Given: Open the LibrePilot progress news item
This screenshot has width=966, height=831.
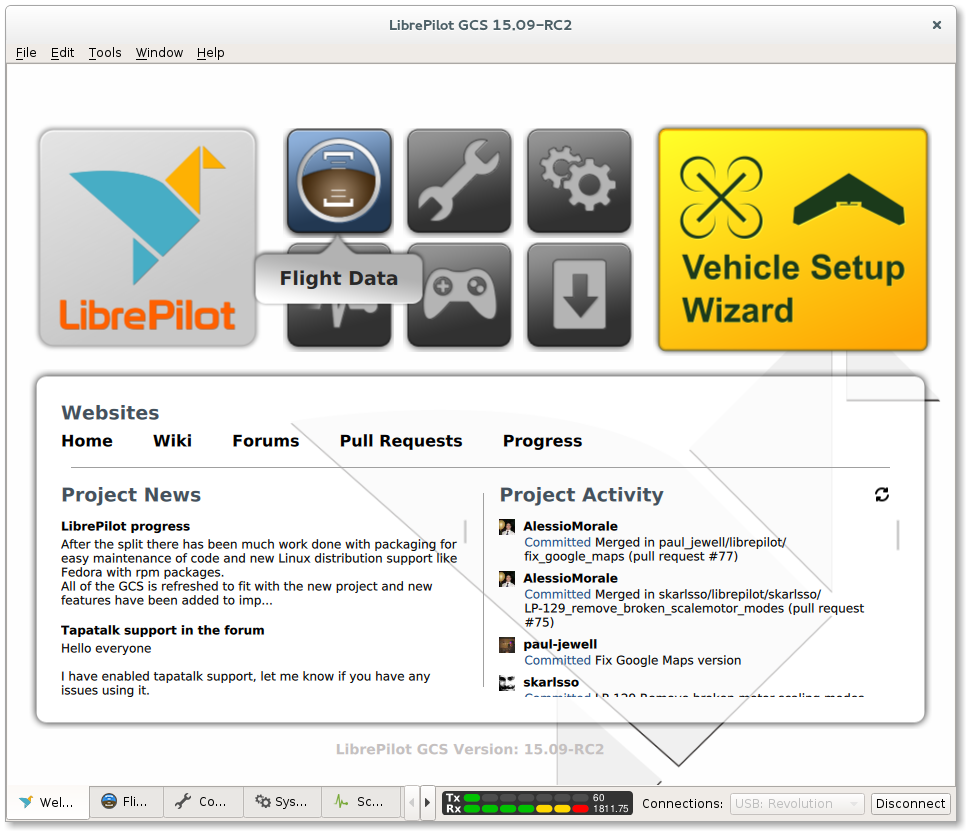Looking at the screenshot, I should 125,526.
